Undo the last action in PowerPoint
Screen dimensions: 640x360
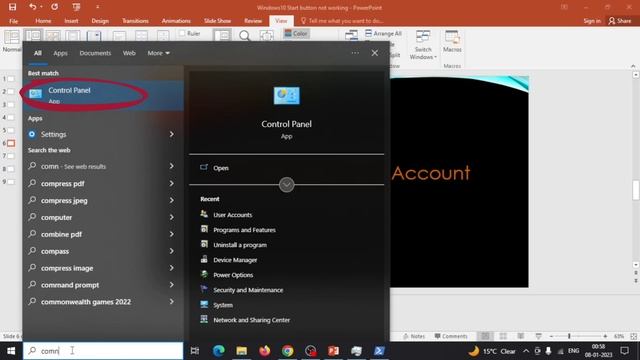point(33,7)
